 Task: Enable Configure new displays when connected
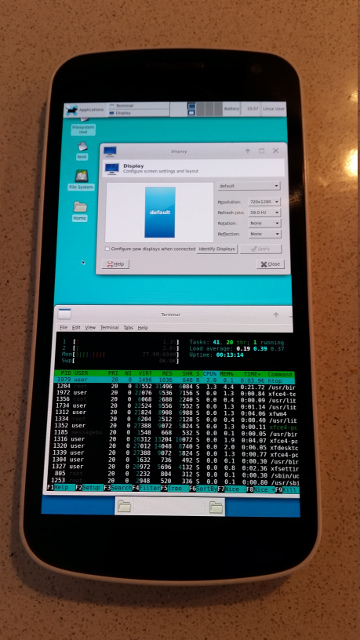107,249
